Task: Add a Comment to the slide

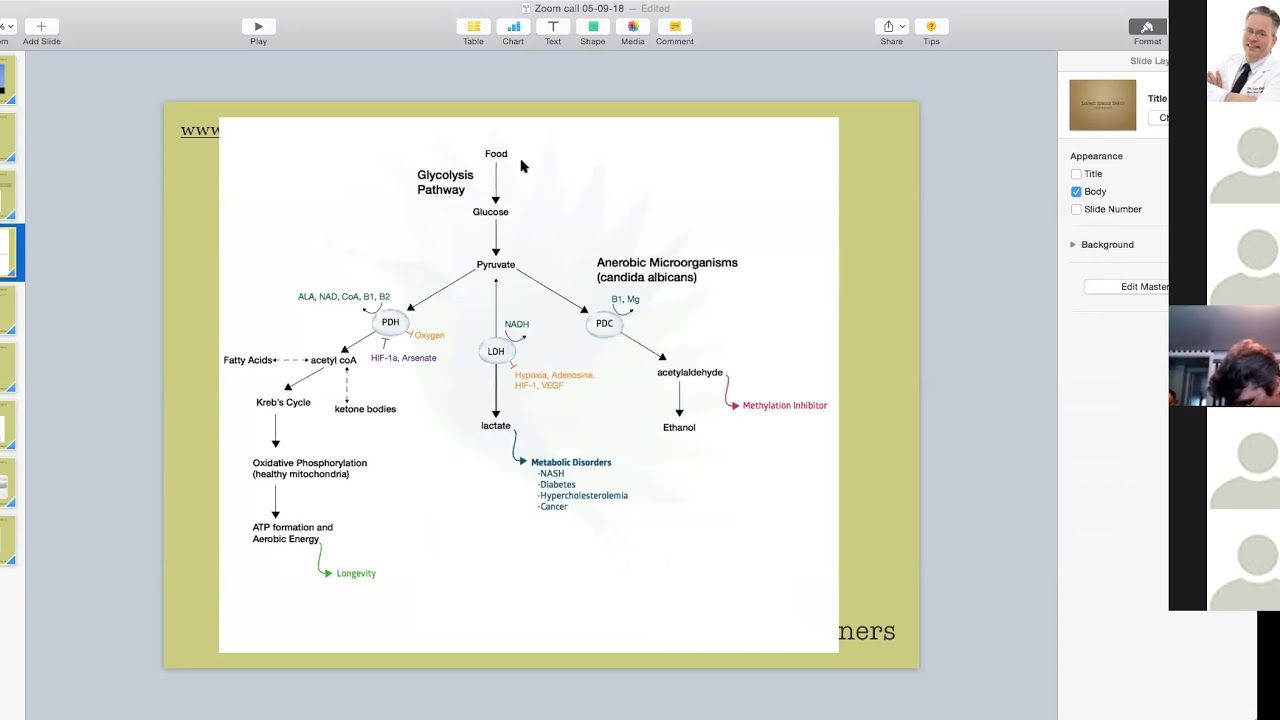Action: [675, 26]
